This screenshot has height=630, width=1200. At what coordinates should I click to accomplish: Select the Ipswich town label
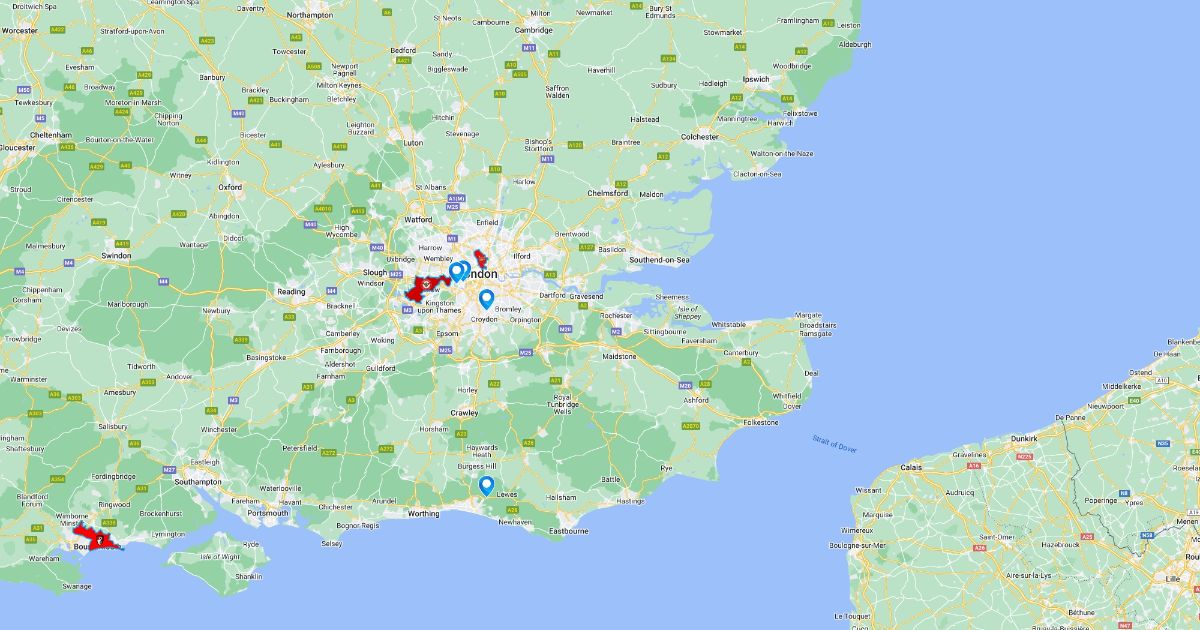[756, 78]
